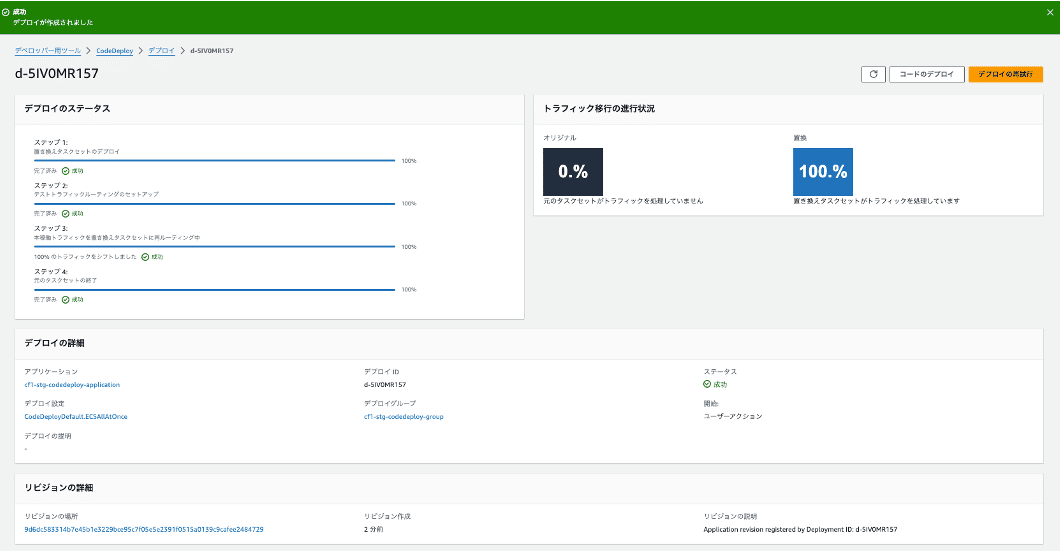Open the デプロイ breadcrumb link
This screenshot has height=552, width=1060.
(162, 51)
